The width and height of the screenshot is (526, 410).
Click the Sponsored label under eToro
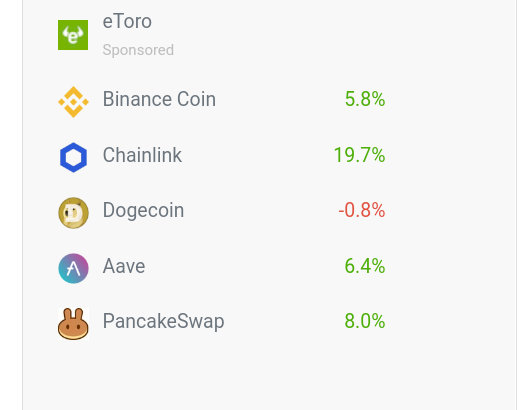click(x=138, y=50)
